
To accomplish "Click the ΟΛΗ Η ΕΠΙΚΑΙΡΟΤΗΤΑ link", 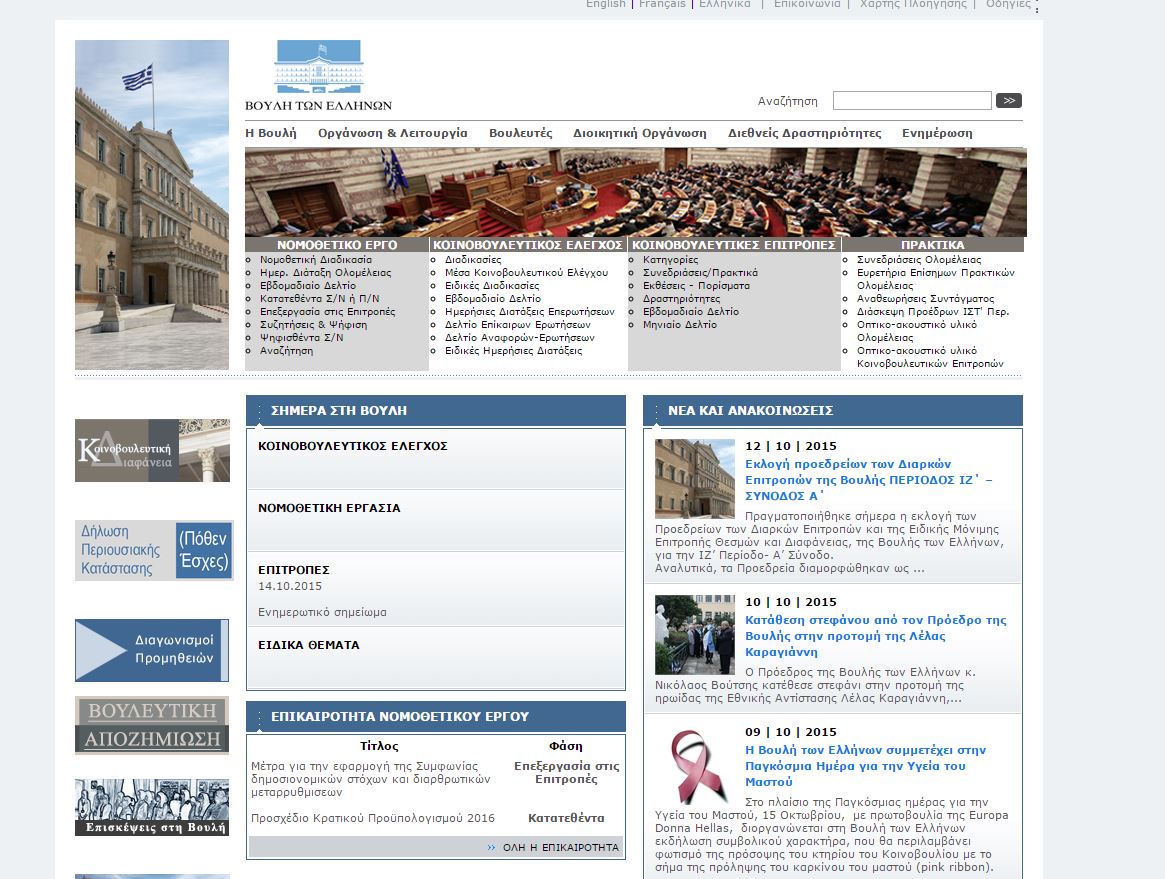I will (559, 847).
